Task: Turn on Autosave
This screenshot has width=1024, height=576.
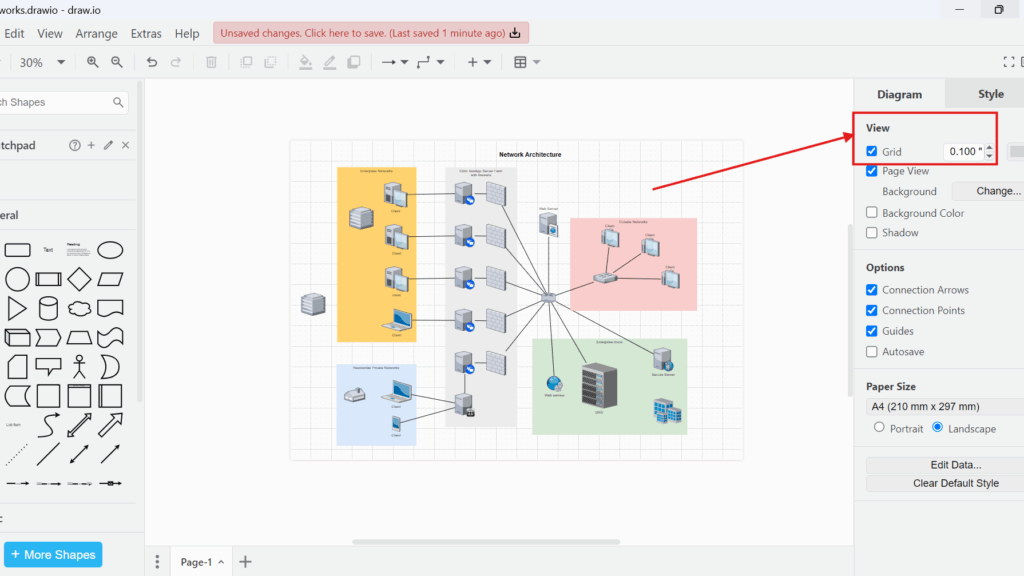Action: click(872, 351)
